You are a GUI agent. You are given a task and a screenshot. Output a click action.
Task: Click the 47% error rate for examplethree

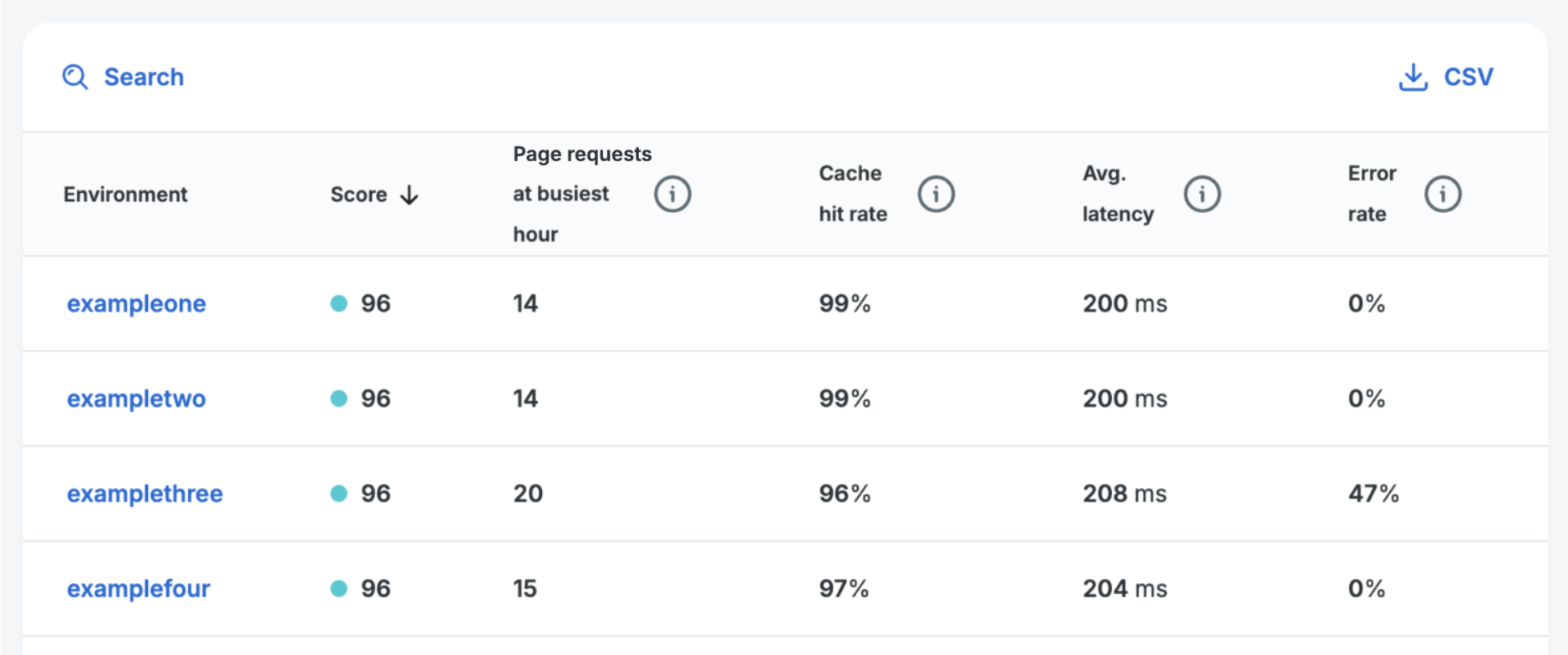1373,494
